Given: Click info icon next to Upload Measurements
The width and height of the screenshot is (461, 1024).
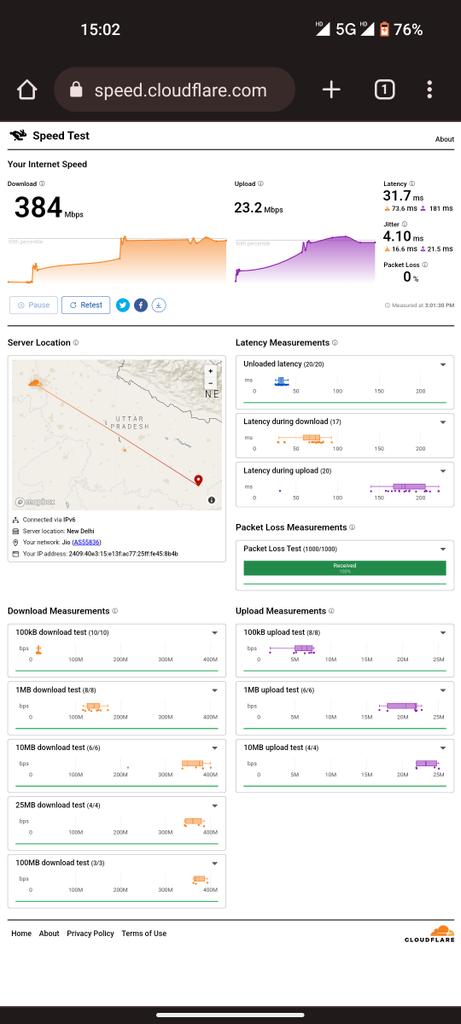Looking at the screenshot, I should (x=331, y=611).
